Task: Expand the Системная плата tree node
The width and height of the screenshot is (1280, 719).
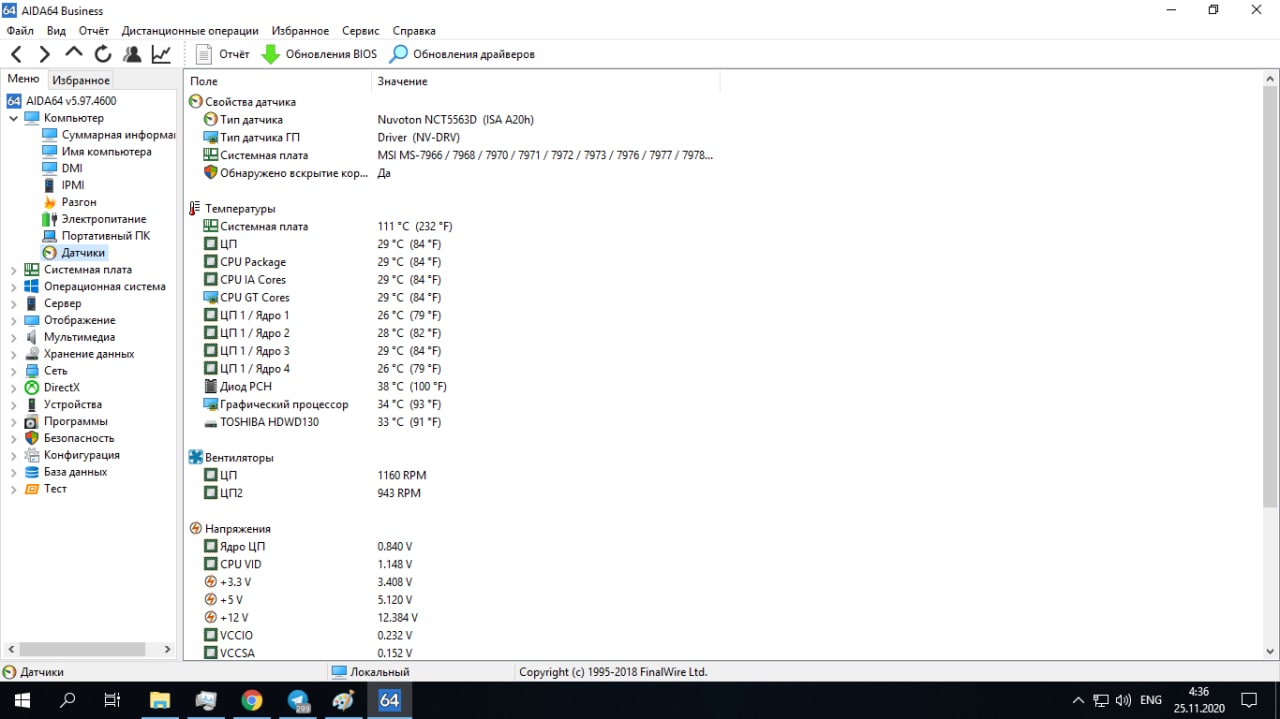Action: [x=13, y=270]
